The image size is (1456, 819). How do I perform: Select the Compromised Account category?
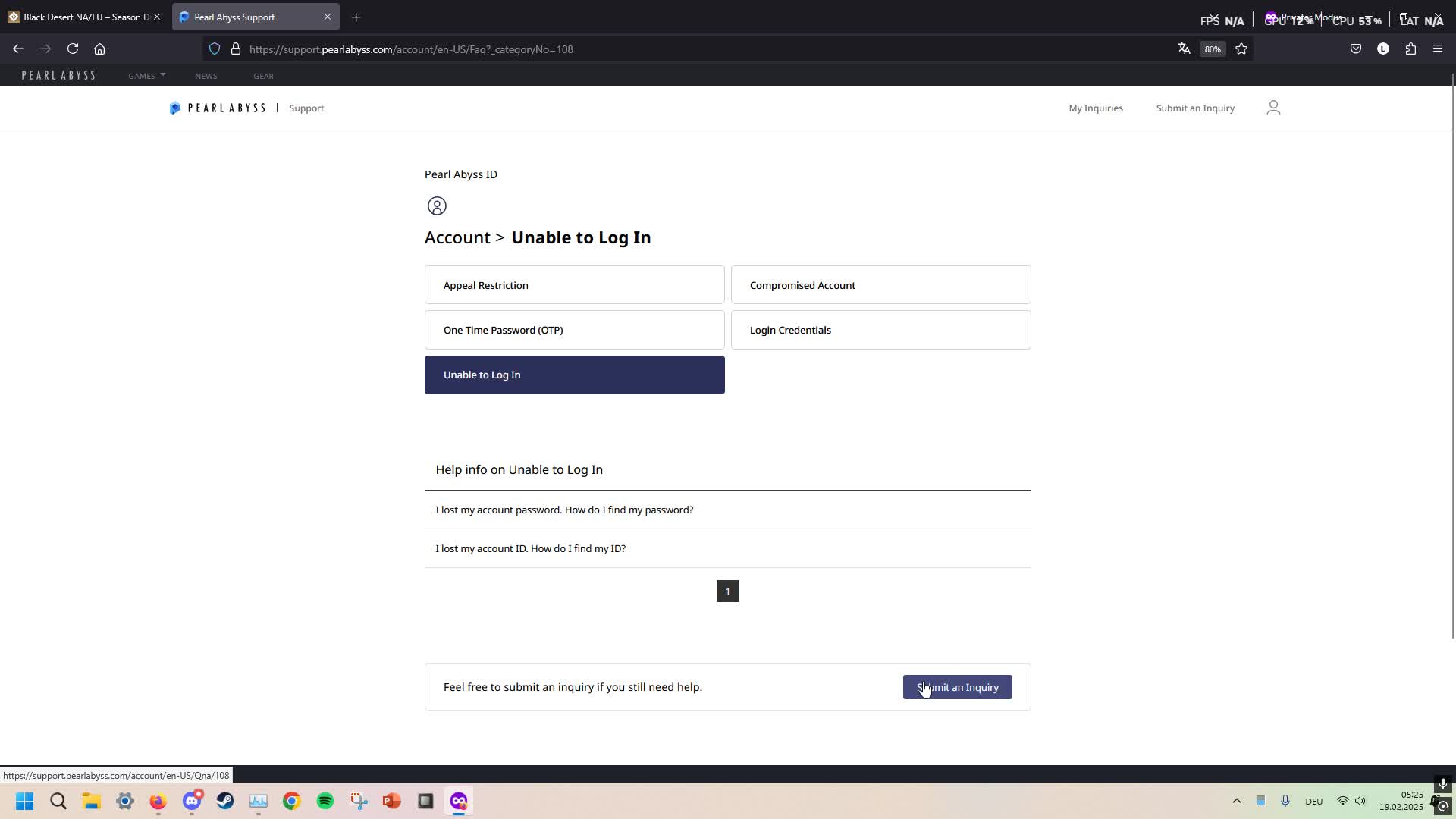point(880,284)
